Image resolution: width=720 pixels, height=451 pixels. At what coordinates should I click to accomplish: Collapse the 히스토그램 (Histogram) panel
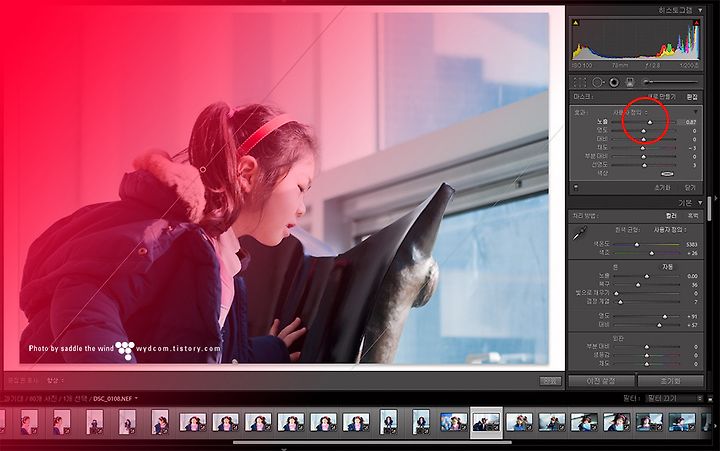point(700,10)
